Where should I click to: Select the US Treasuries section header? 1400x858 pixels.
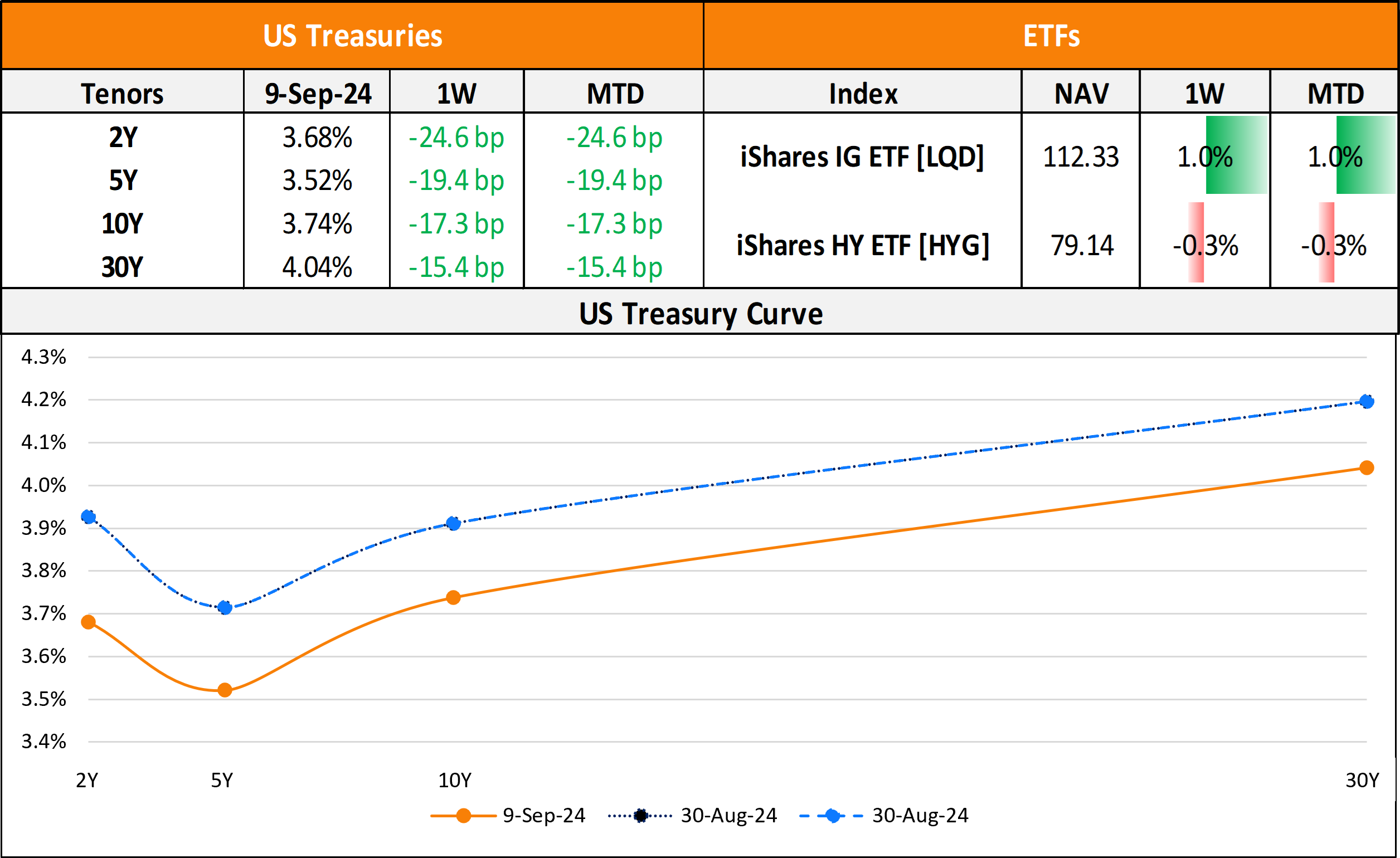click(352, 36)
